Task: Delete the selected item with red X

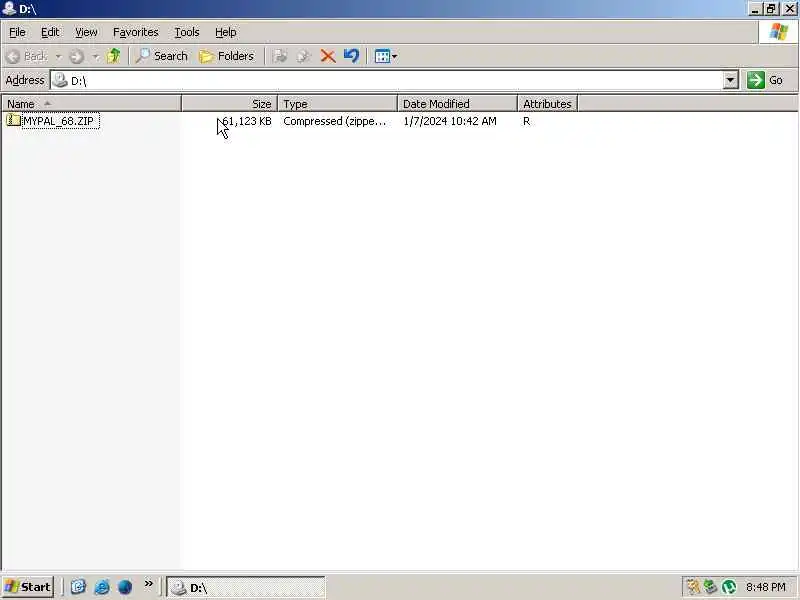Action: [x=328, y=56]
